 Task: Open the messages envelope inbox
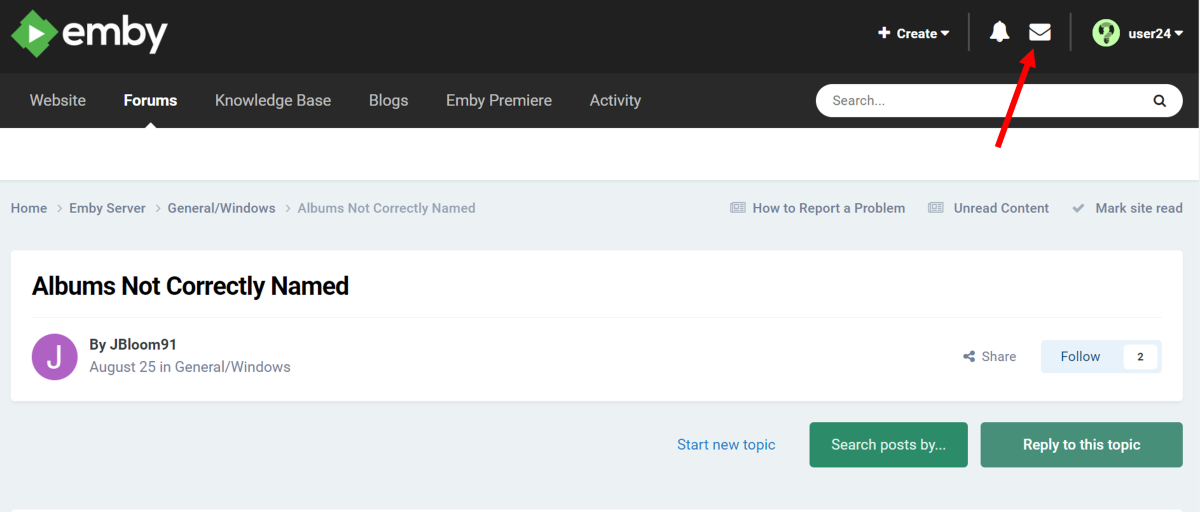point(1040,33)
